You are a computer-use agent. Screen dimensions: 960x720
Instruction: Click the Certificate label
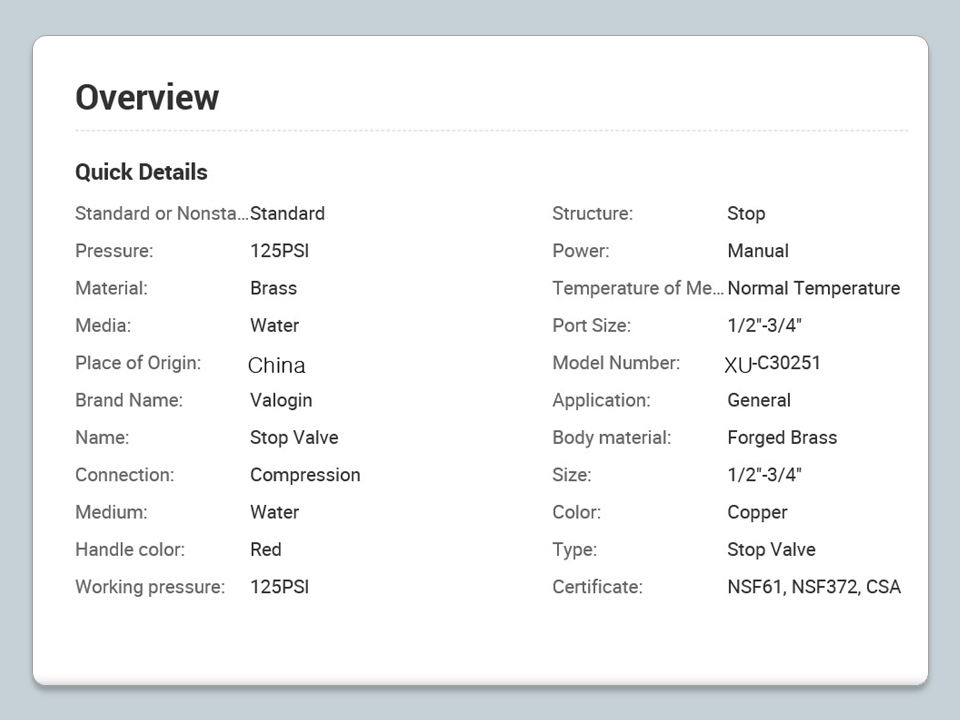[597, 587]
